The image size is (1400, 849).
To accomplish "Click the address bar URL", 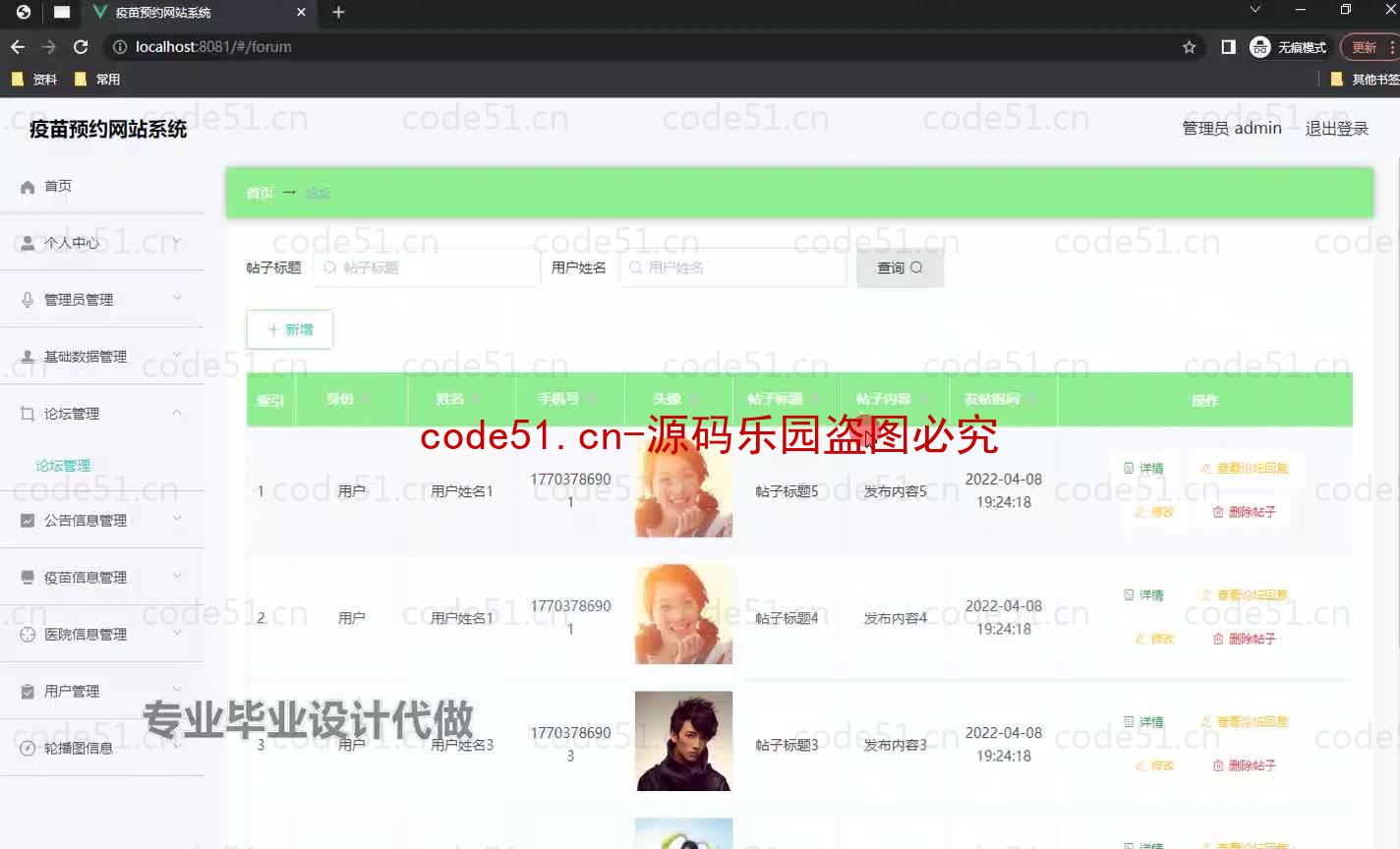I will pyautogui.click(x=213, y=46).
